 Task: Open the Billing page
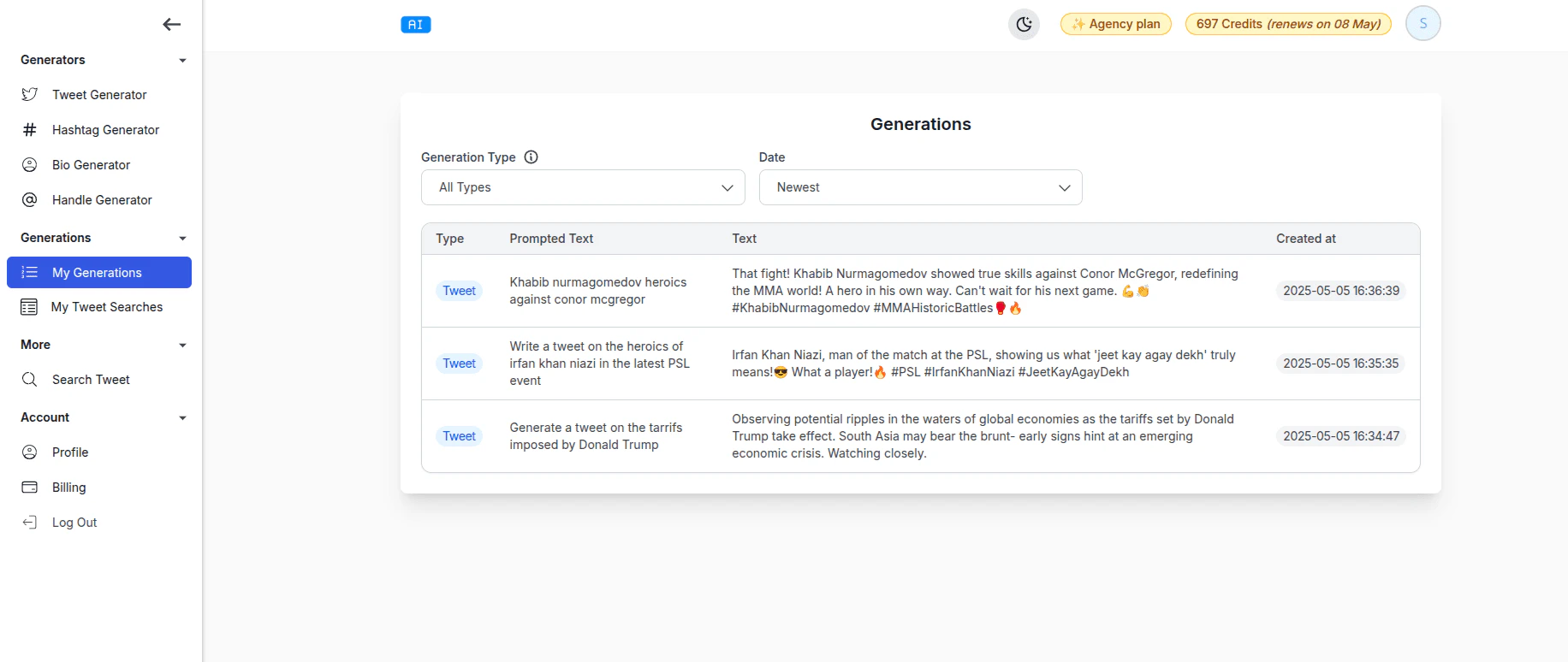tap(99, 488)
